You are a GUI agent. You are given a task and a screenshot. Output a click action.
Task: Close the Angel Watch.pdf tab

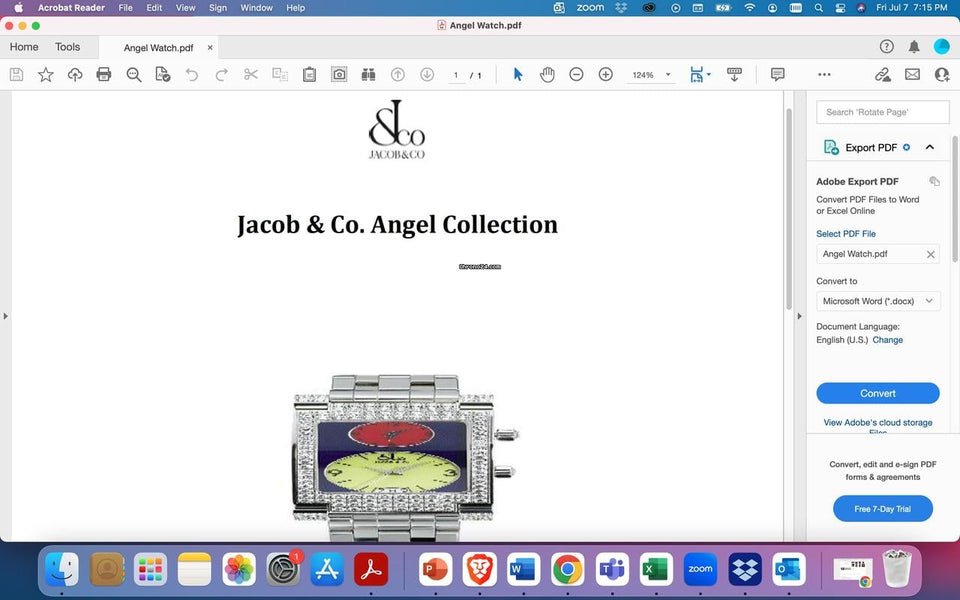pos(210,47)
